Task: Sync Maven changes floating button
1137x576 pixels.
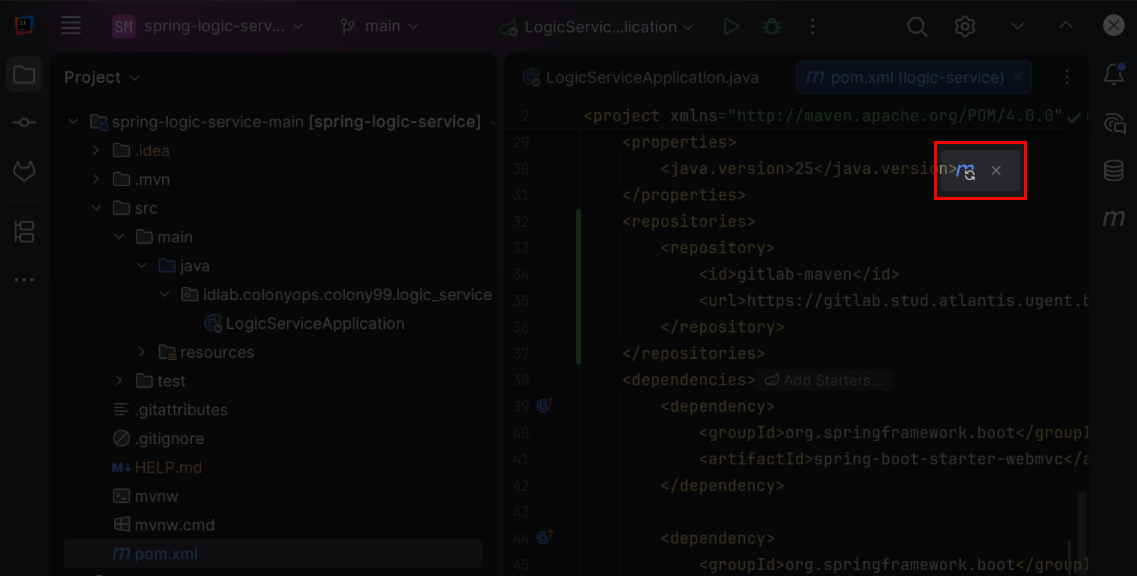Action: (x=965, y=171)
